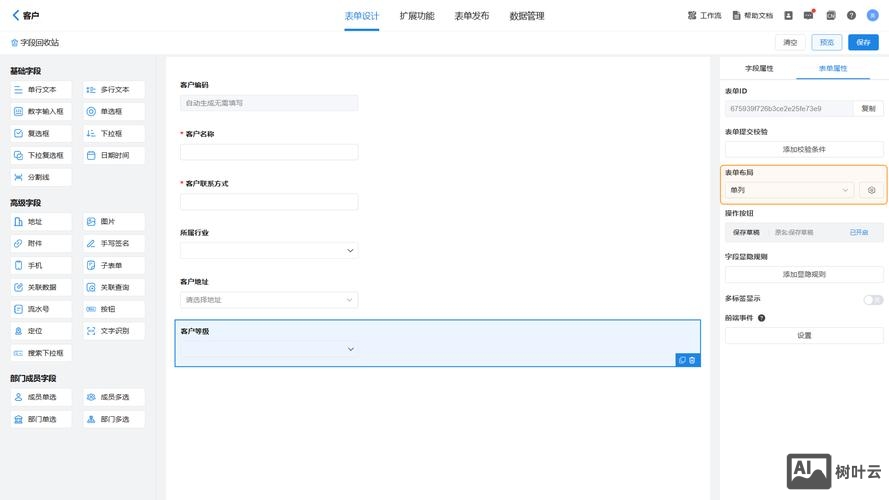Click the 预览 button
The height and width of the screenshot is (500, 889).
pyautogui.click(x=827, y=43)
